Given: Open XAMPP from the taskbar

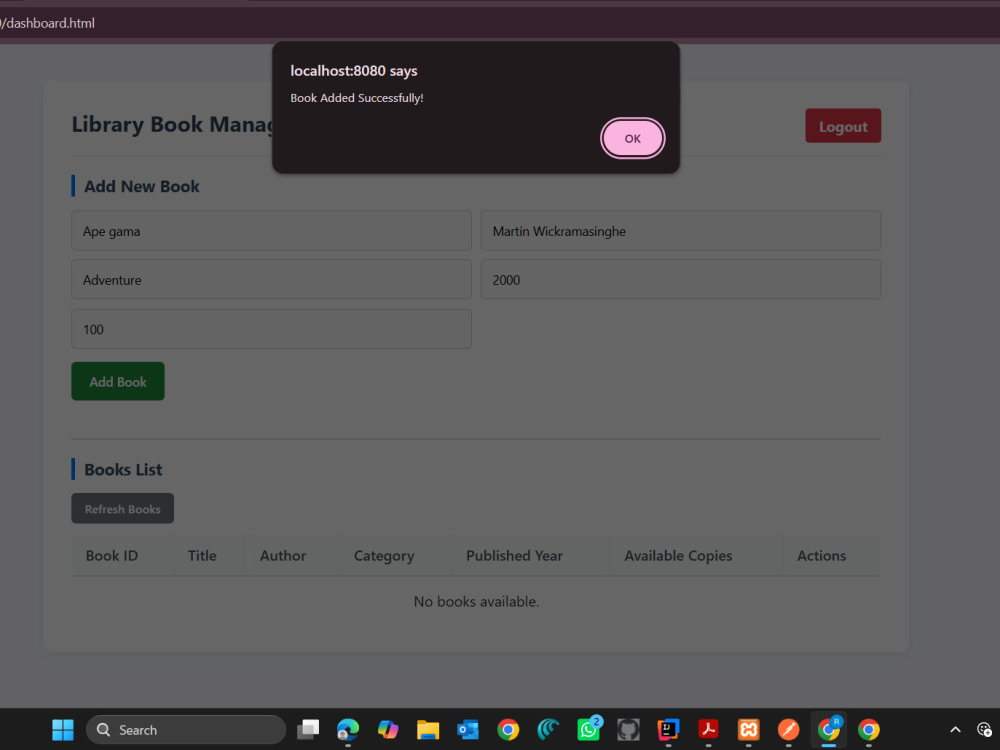Looking at the screenshot, I should point(748,730).
